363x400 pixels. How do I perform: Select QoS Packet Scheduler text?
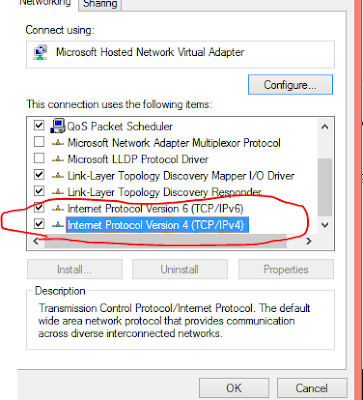(120, 127)
